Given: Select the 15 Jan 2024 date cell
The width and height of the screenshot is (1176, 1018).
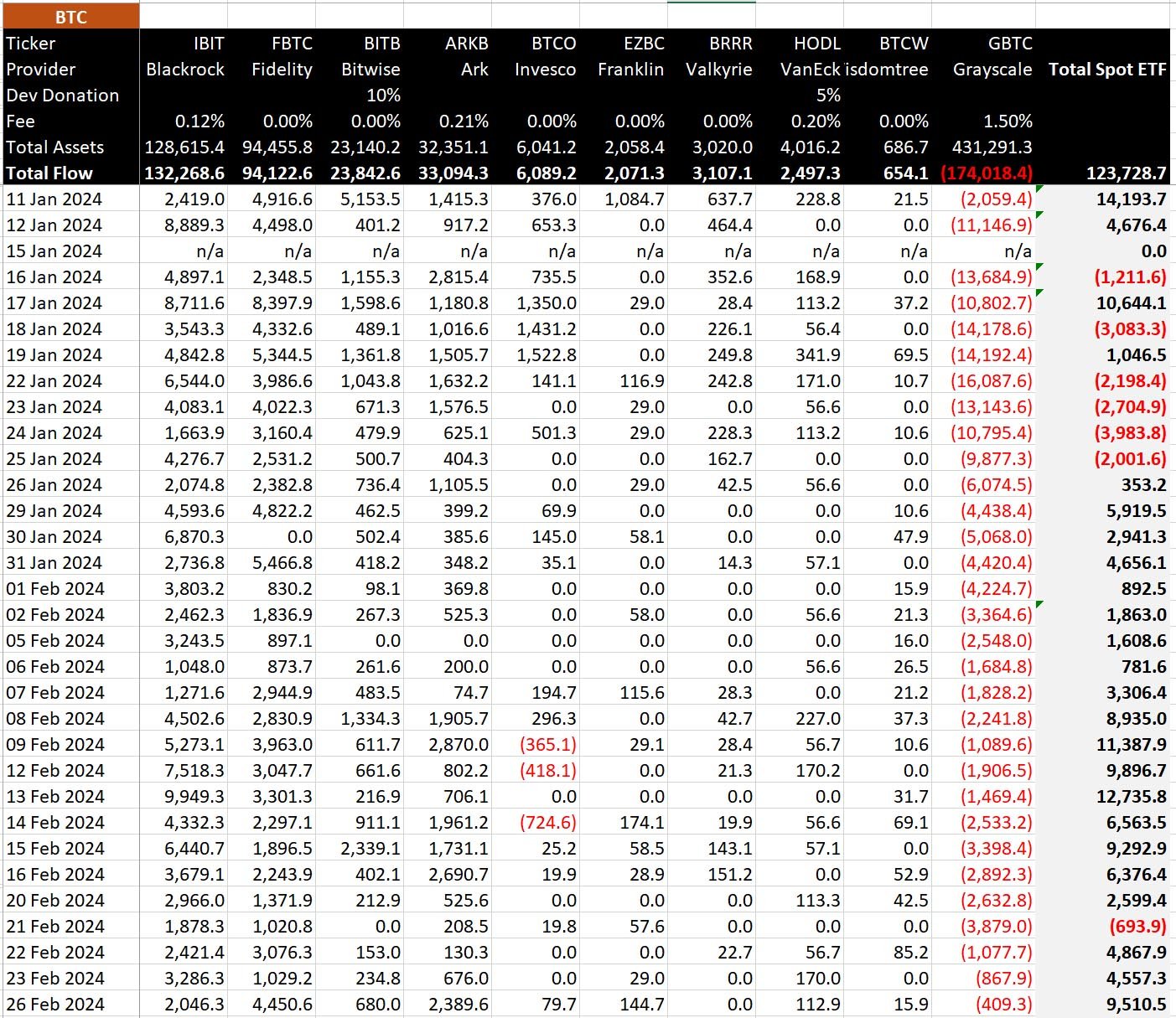Looking at the screenshot, I should [x=54, y=251].
